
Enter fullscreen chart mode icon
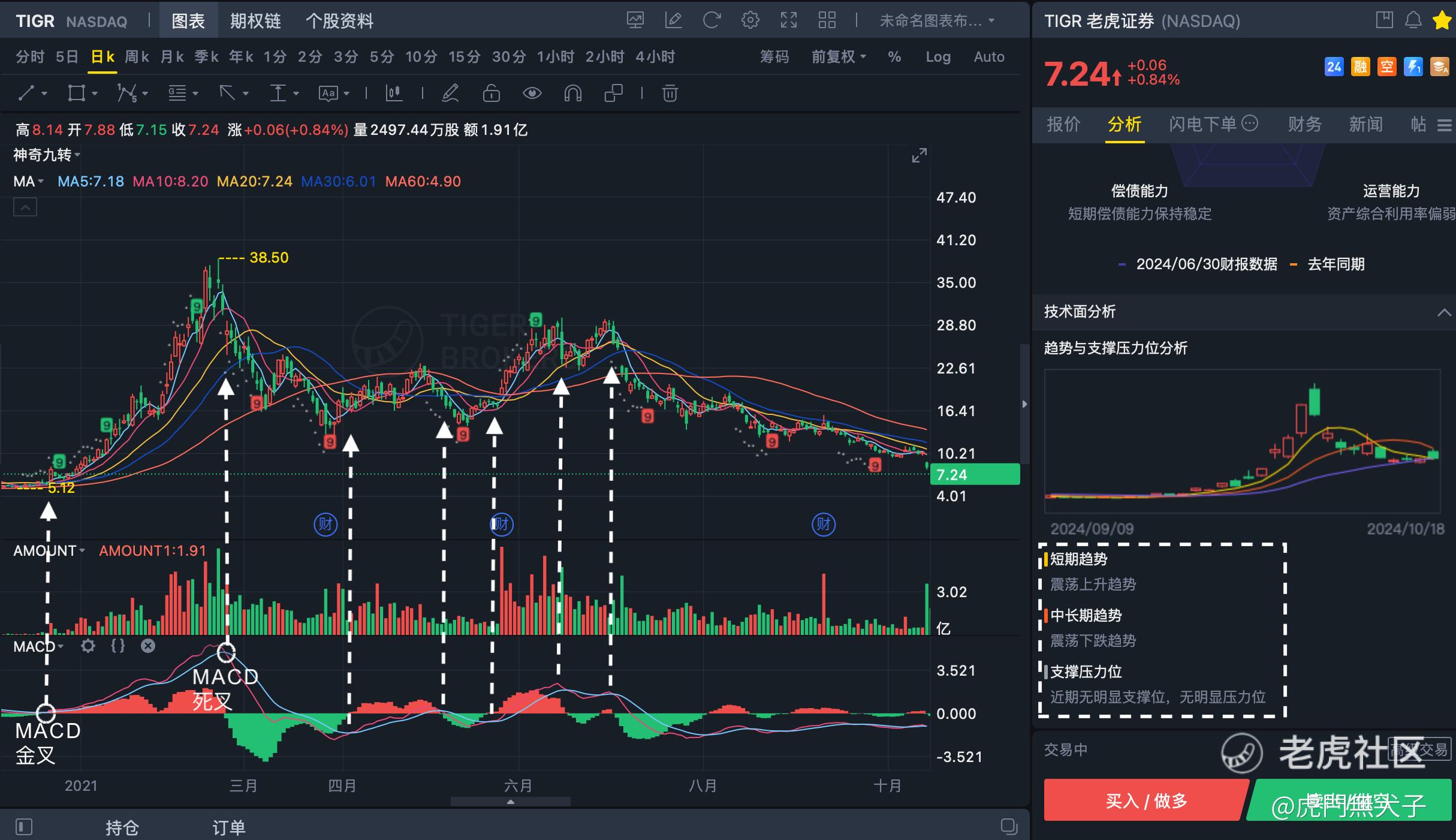789,20
